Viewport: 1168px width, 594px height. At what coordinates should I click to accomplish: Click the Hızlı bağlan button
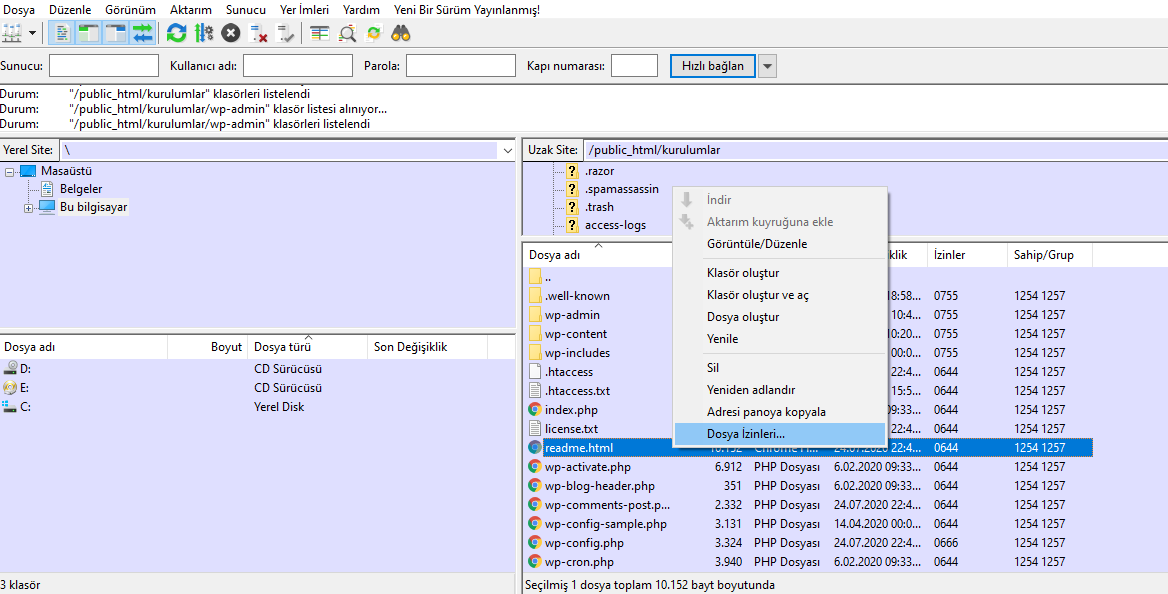tap(713, 66)
